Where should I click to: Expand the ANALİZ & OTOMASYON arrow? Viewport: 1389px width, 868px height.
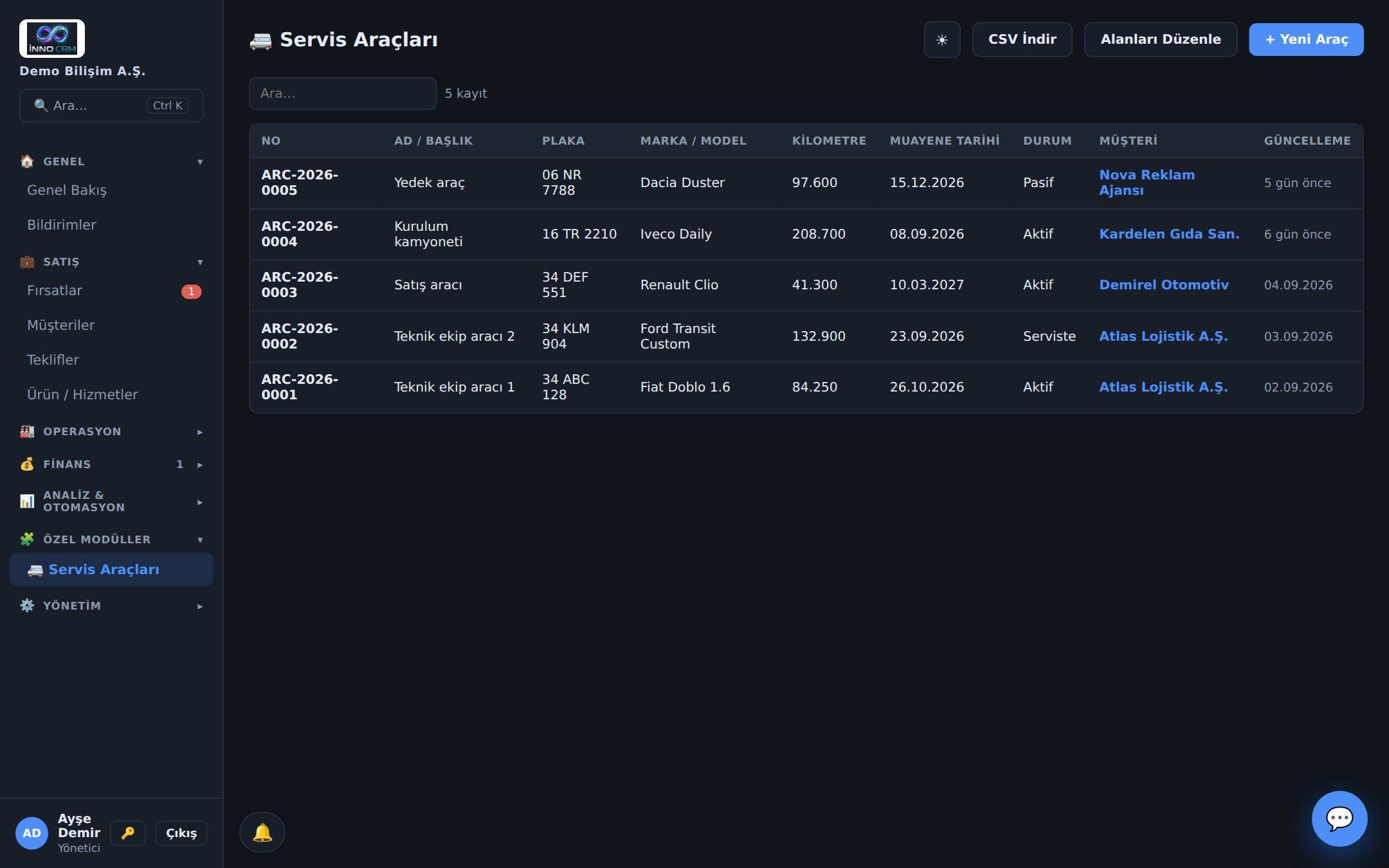[200, 502]
